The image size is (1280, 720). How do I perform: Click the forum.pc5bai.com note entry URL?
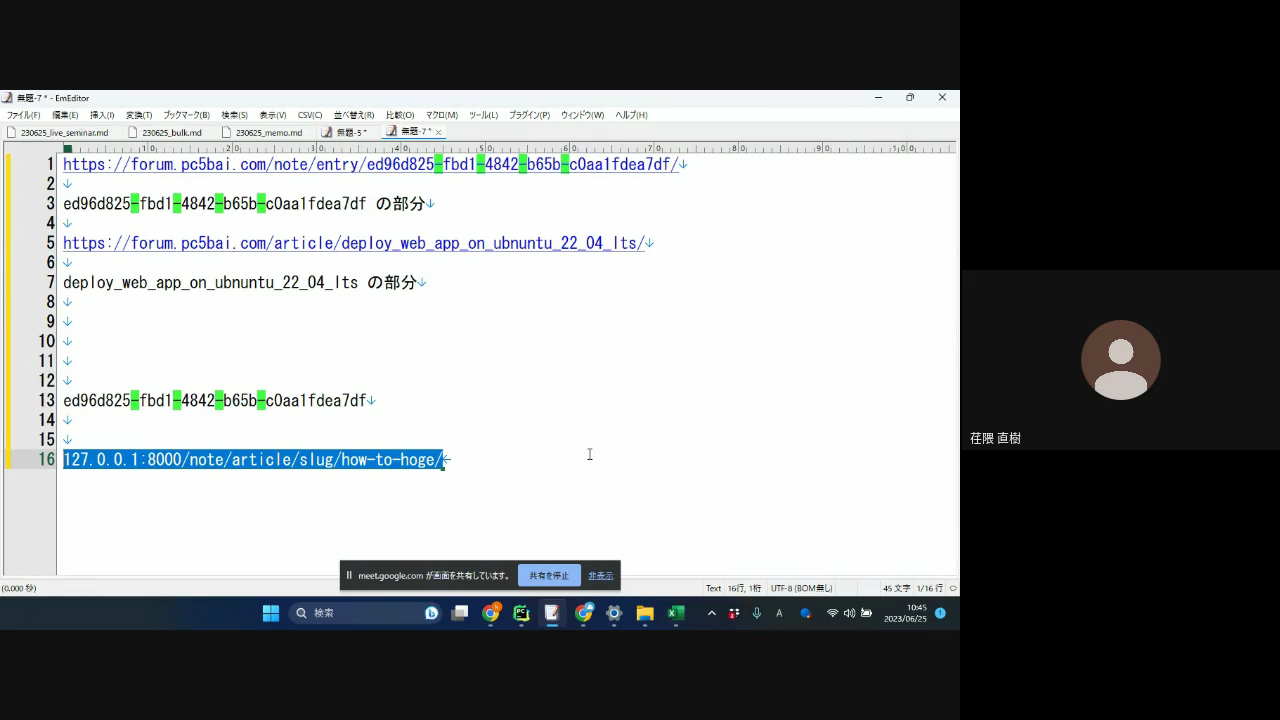370,165
